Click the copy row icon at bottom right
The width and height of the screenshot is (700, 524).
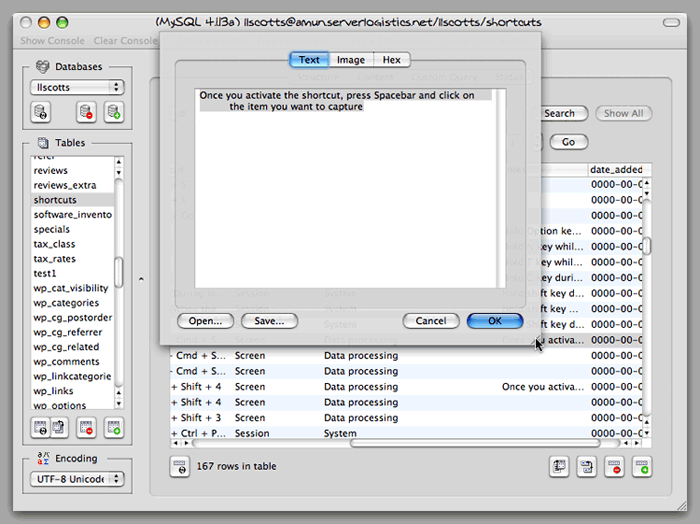(559, 467)
